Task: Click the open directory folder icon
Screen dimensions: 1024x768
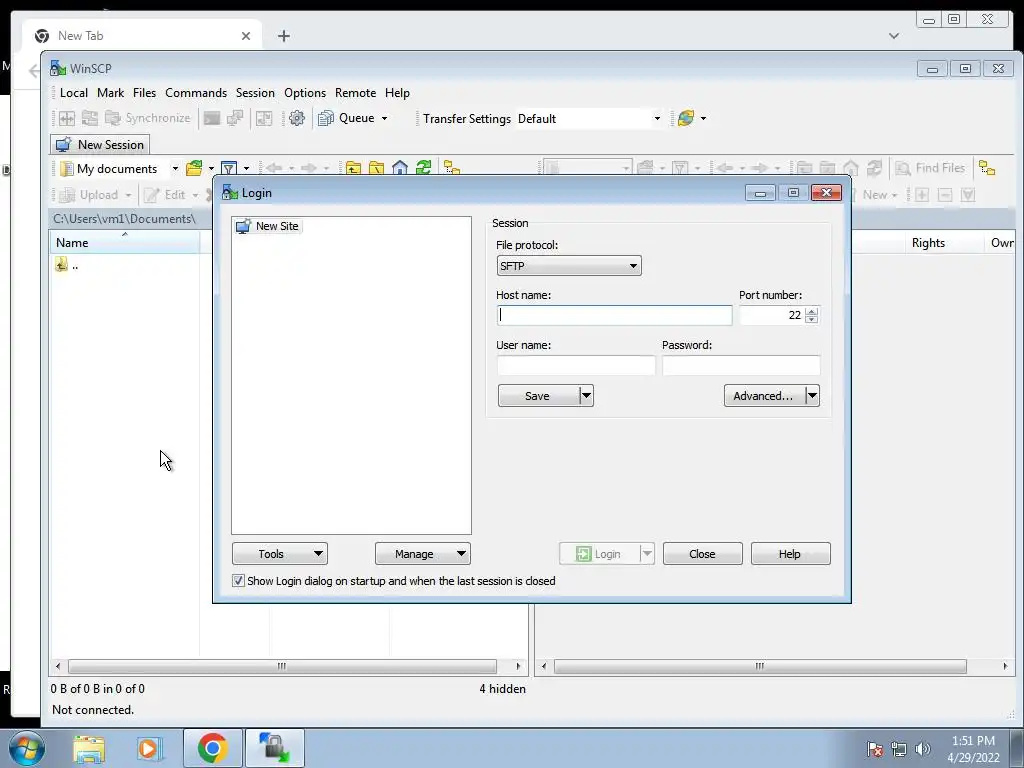Action: pyautogui.click(x=194, y=168)
